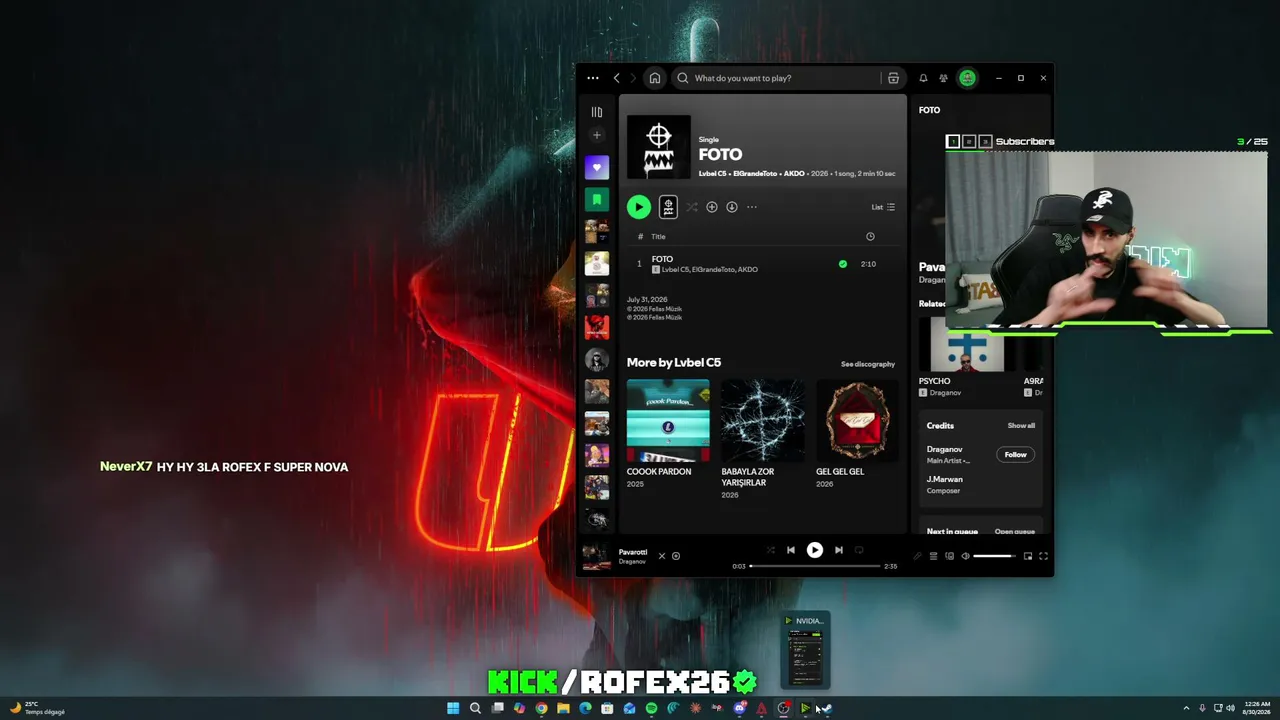Viewport: 1280px width, 720px height.
Task: Click Open queue link
Action: click(x=1015, y=532)
